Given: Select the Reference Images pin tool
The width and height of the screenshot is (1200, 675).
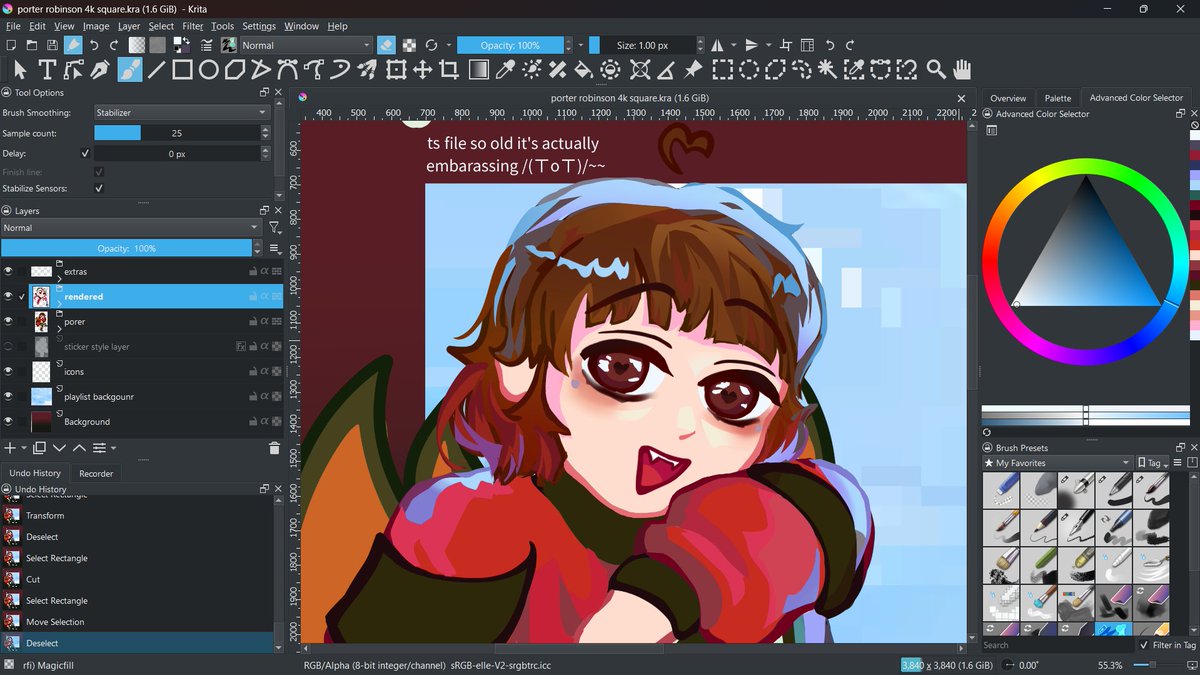Looking at the screenshot, I should tap(693, 69).
